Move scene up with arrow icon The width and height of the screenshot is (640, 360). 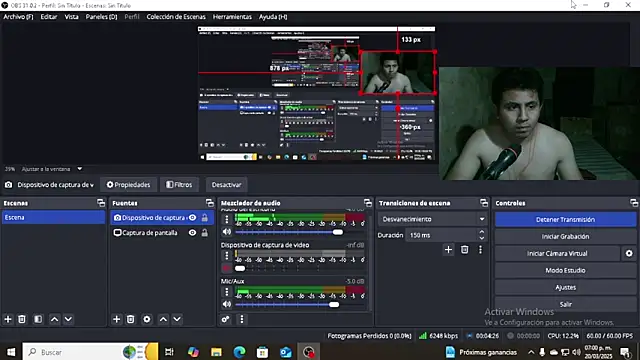54,319
